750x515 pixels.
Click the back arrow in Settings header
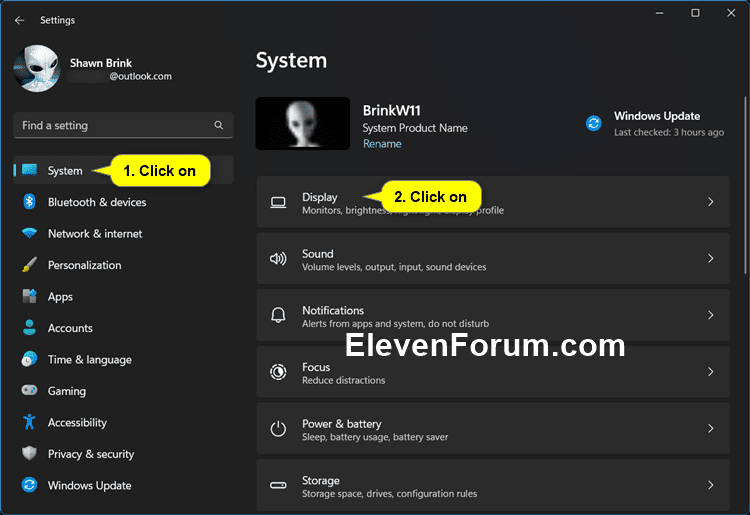pos(19,20)
